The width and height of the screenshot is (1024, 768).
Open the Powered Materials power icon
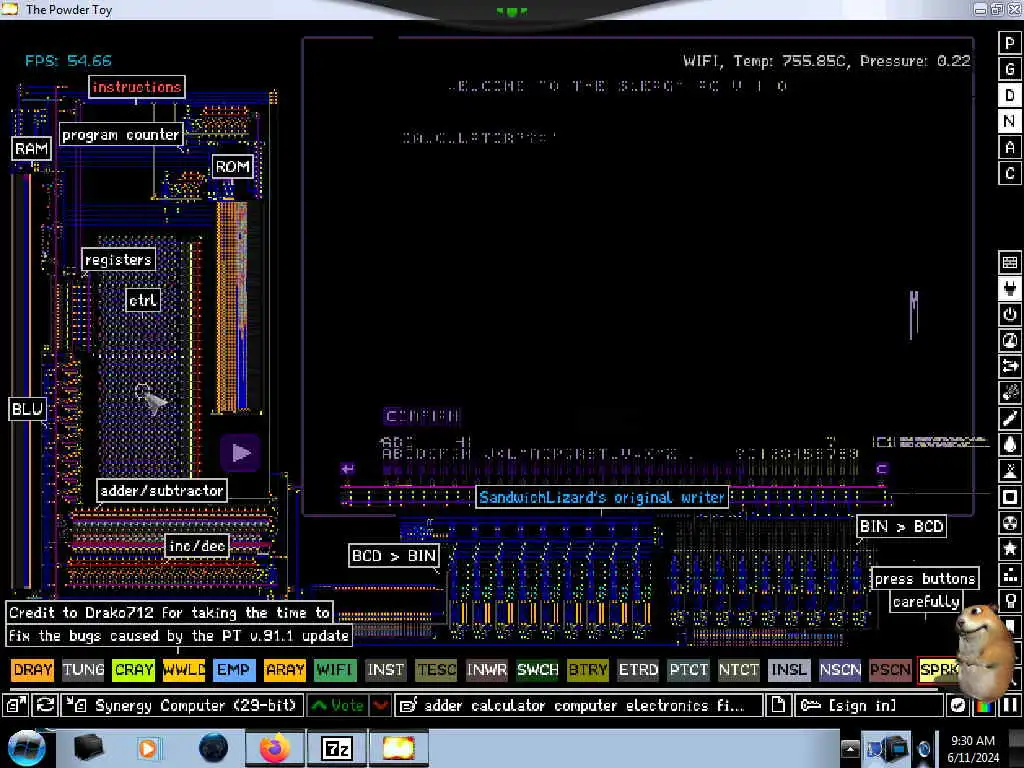(x=1010, y=315)
